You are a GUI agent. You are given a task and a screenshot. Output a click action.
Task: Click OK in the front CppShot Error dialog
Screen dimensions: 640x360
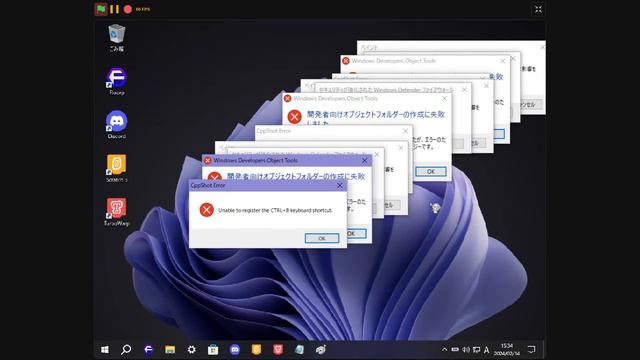[x=322, y=238]
